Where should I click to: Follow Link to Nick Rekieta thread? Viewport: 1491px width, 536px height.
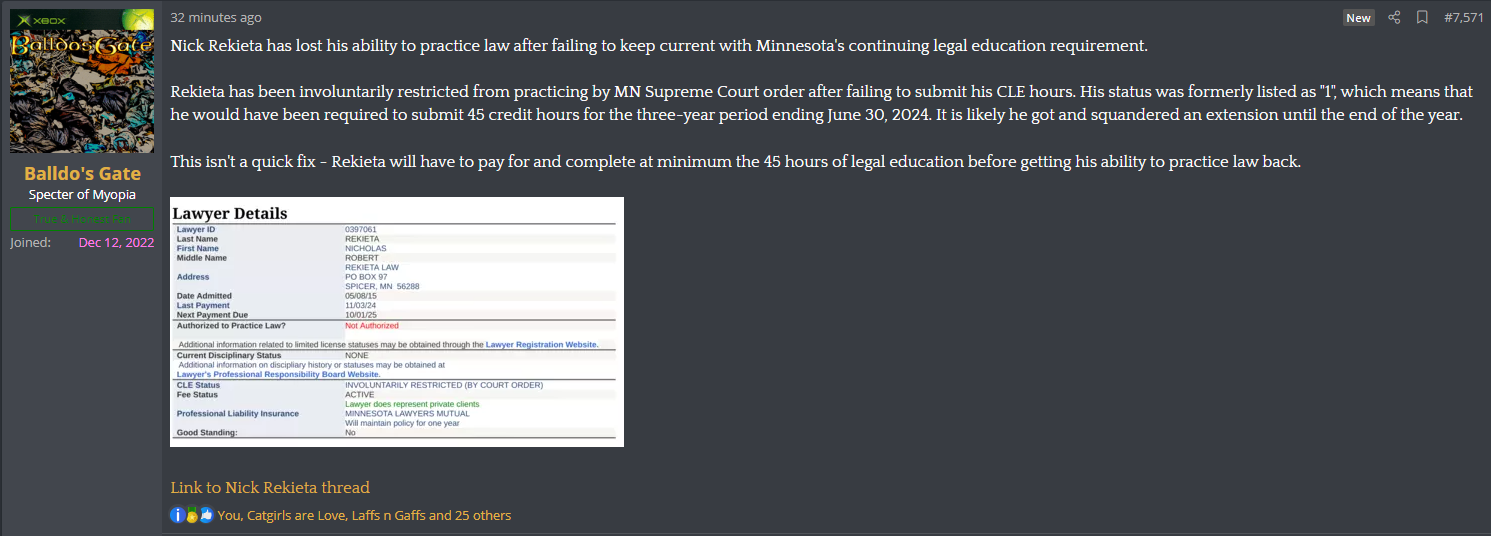[x=270, y=488]
